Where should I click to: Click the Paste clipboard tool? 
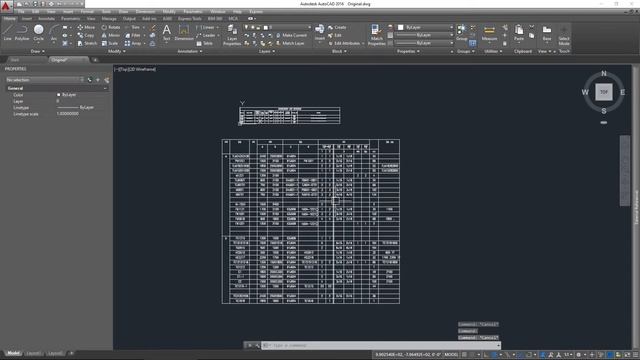click(x=519, y=32)
